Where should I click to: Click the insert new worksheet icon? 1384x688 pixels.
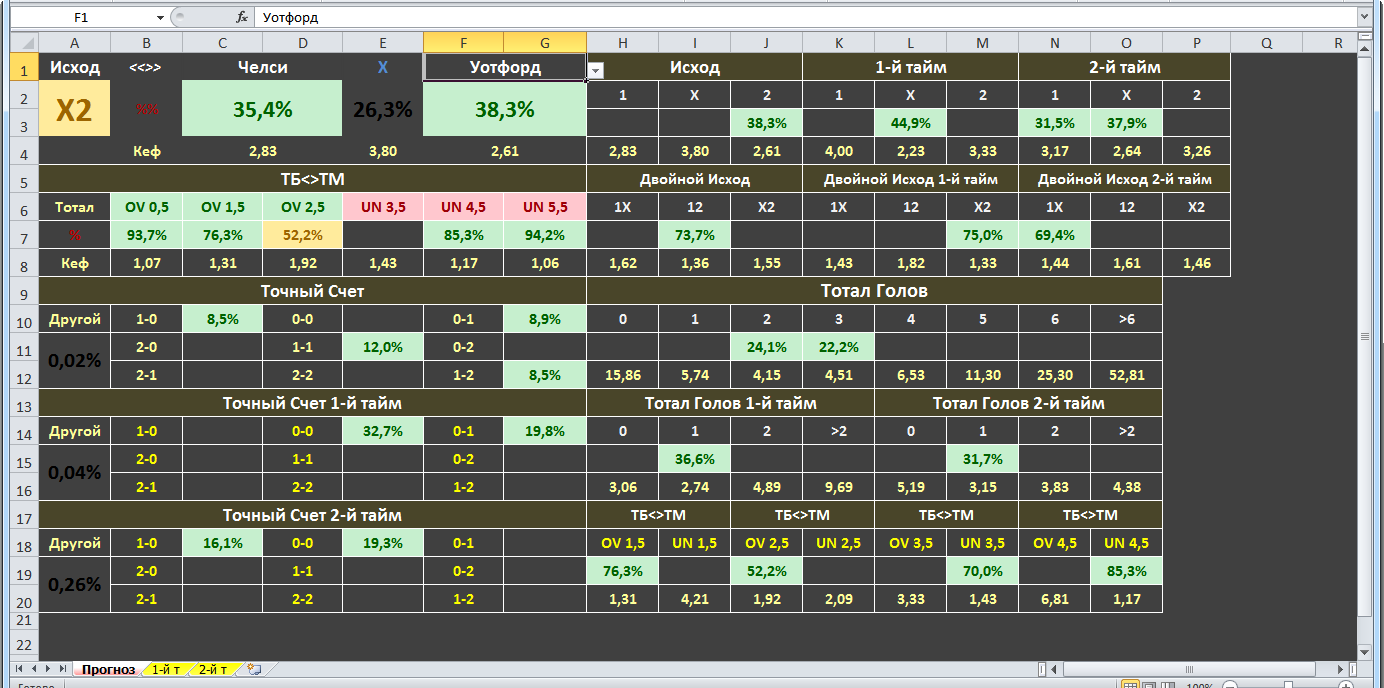[x=254, y=669]
